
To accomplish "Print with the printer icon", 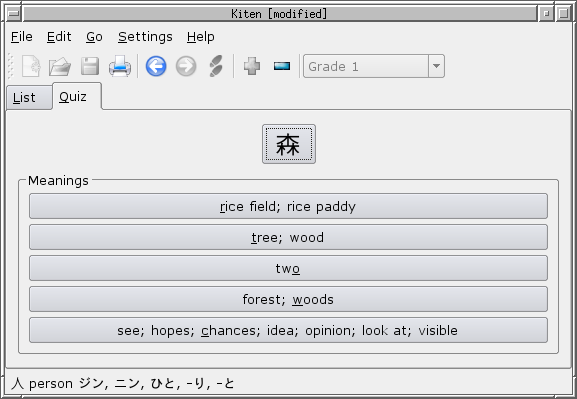I will [x=120, y=66].
